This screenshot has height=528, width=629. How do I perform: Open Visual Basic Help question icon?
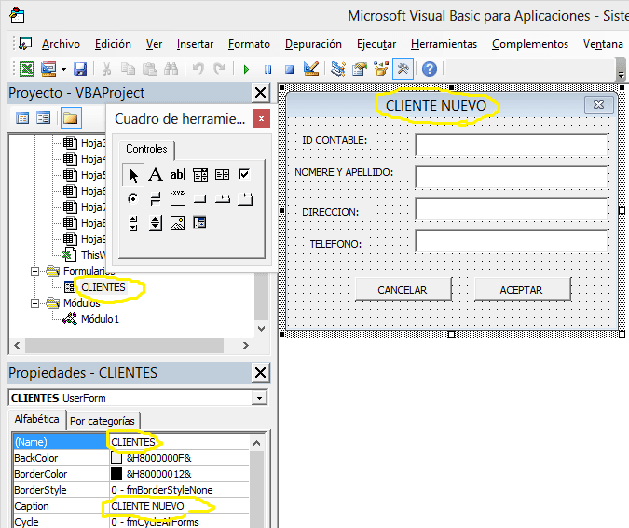(x=429, y=69)
